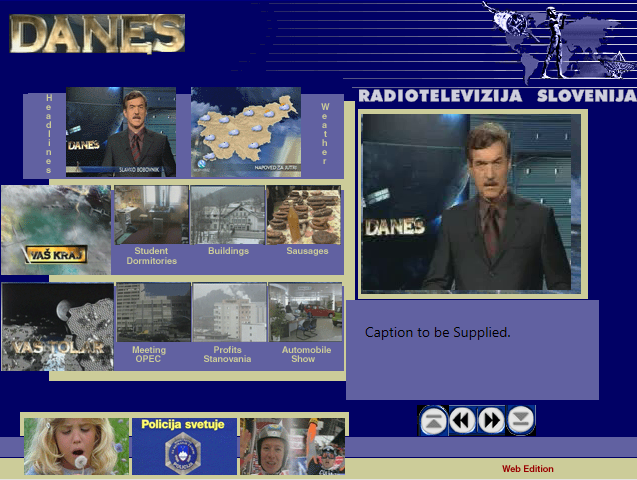The width and height of the screenshot is (637, 480).
Task: Click the fast-forward double-arrow button
Action: click(492, 420)
